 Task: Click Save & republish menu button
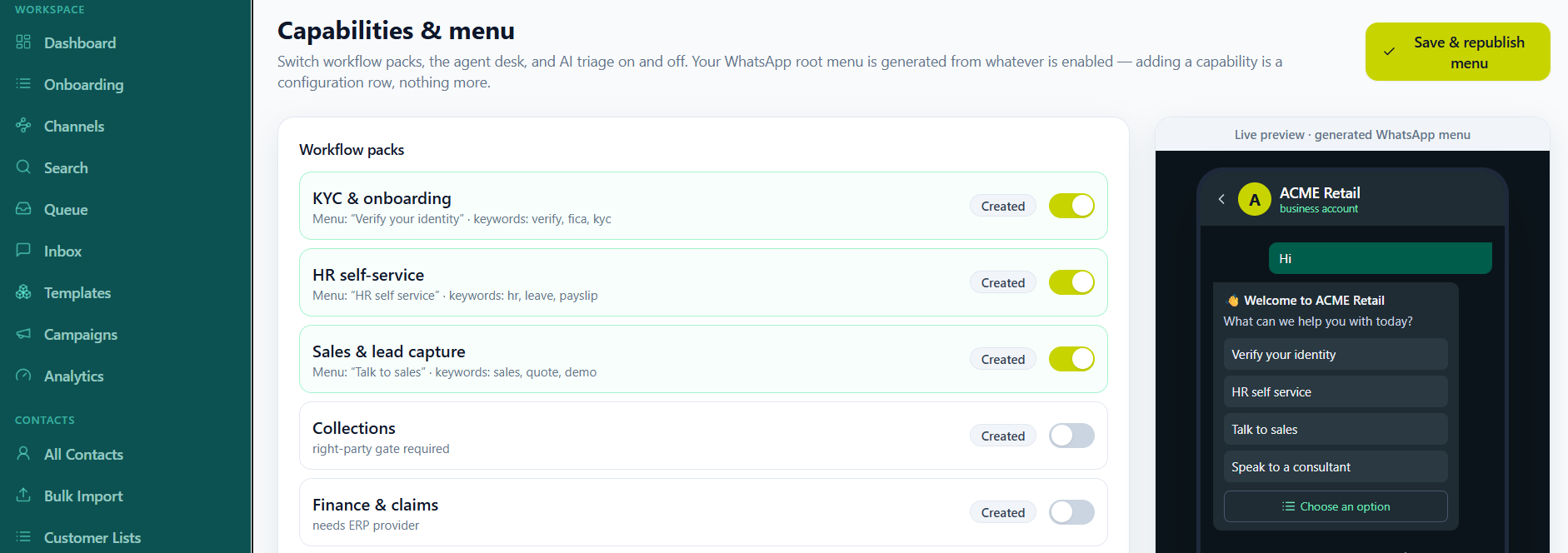(1457, 52)
